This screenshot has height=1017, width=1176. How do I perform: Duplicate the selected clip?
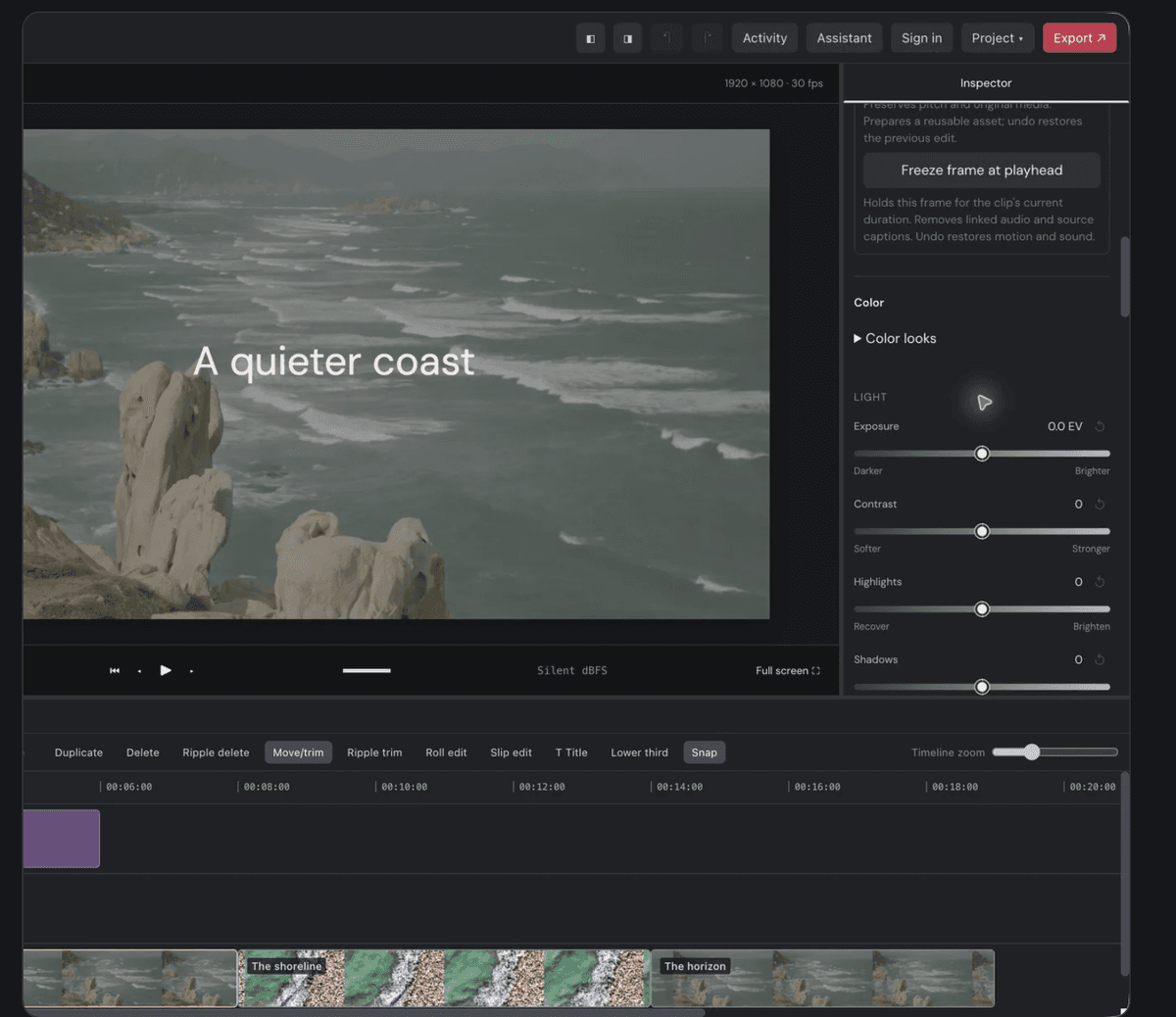(x=78, y=752)
